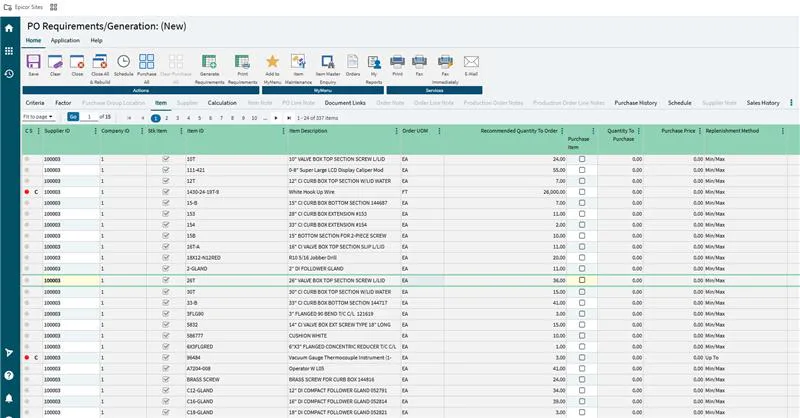The width and height of the screenshot is (800, 418).
Task: Switch to the Calculation tab
Action: pyautogui.click(x=222, y=103)
